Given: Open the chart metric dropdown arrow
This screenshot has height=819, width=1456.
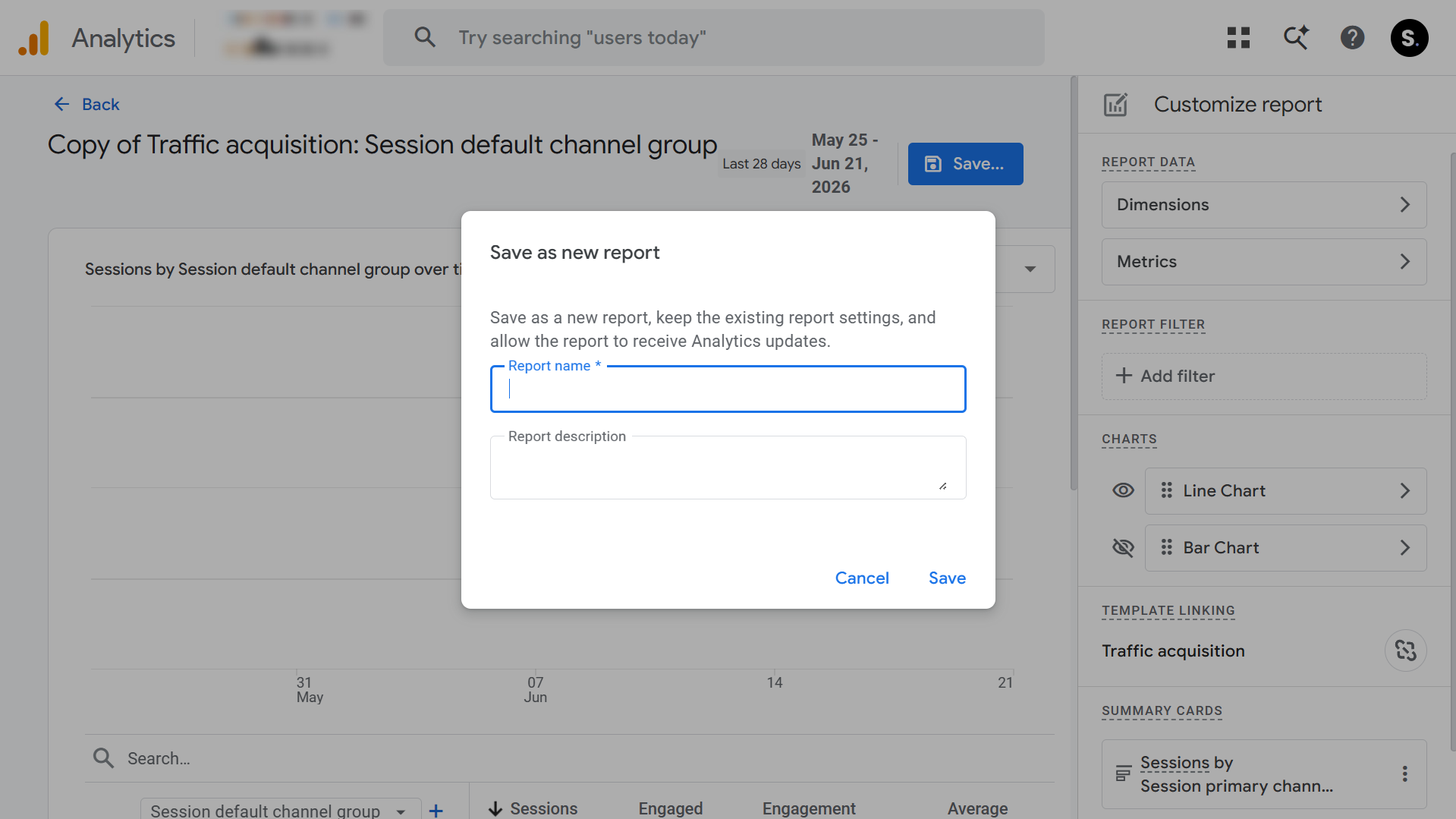Looking at the screenshot, I should pyautogui.click(x=1030, y=269).
